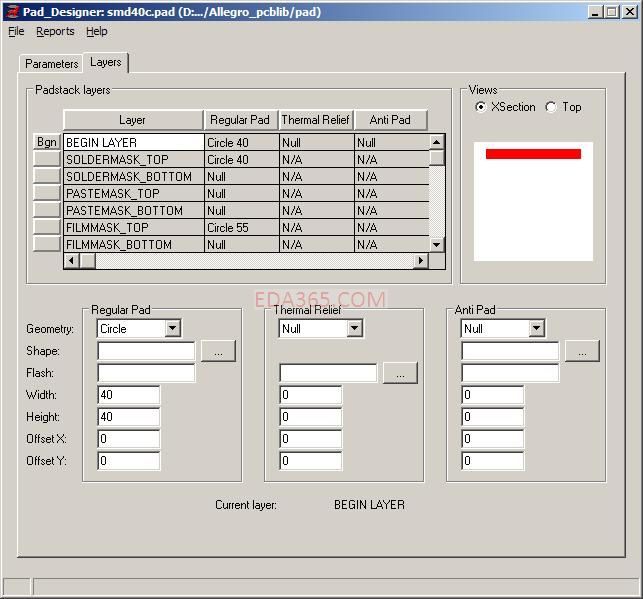The width and height of the screenshot is (643, 599).
Task: Open the Reports menu
Action: [55, 31]
